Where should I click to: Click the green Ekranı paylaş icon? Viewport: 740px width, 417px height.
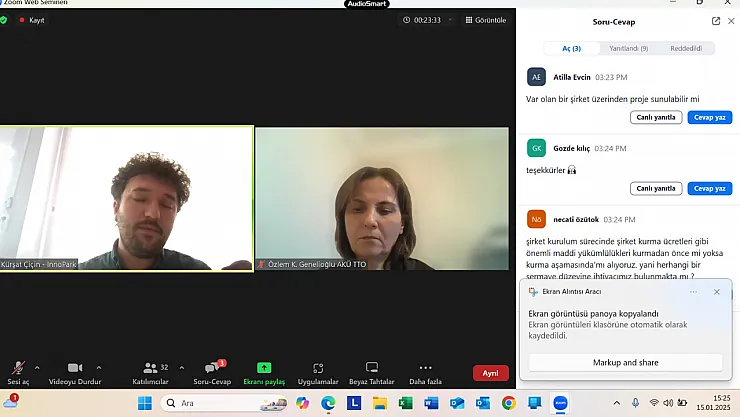(264, 368)
